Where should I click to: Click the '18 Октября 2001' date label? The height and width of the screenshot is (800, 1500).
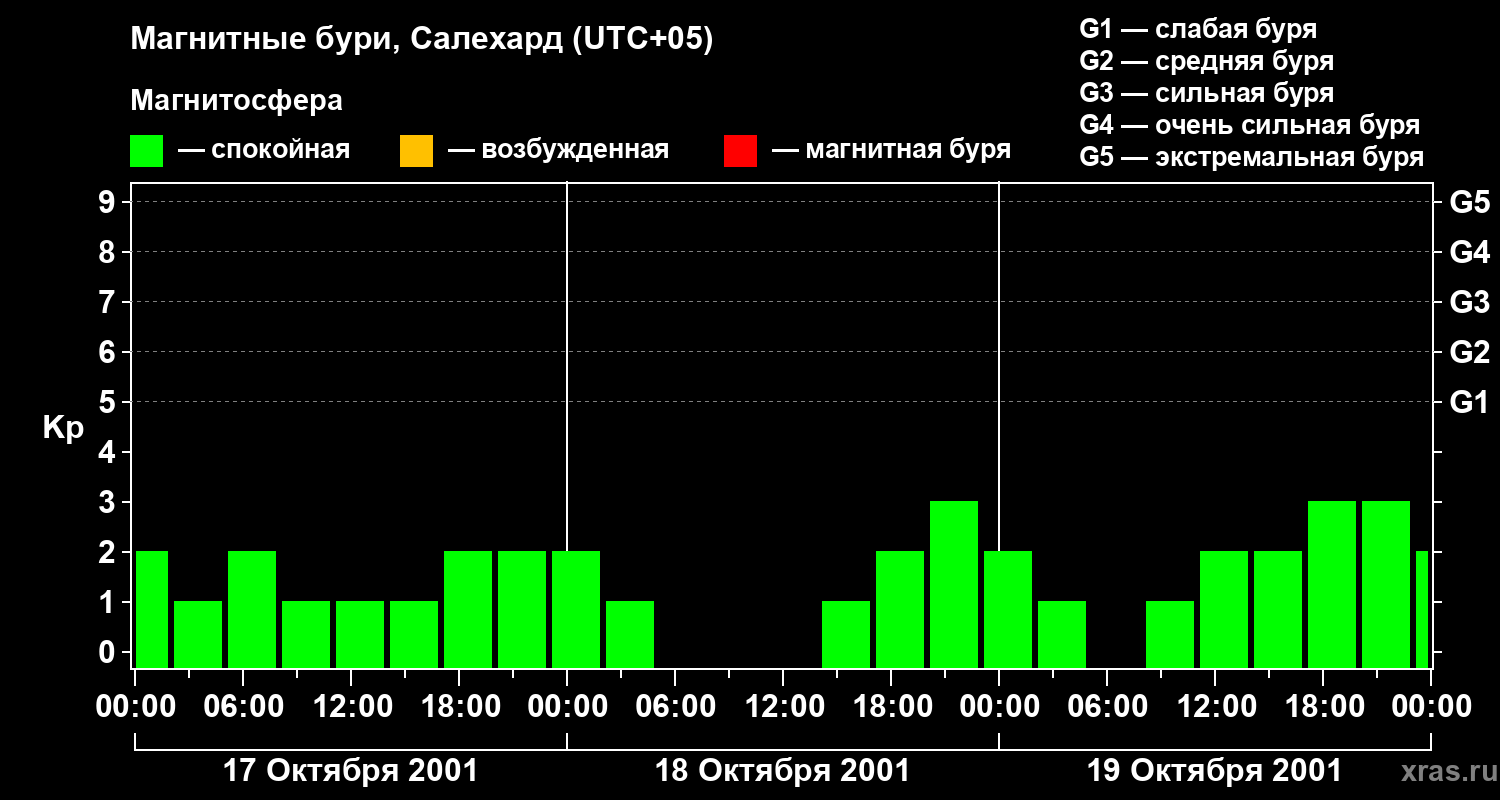point(782,771)
